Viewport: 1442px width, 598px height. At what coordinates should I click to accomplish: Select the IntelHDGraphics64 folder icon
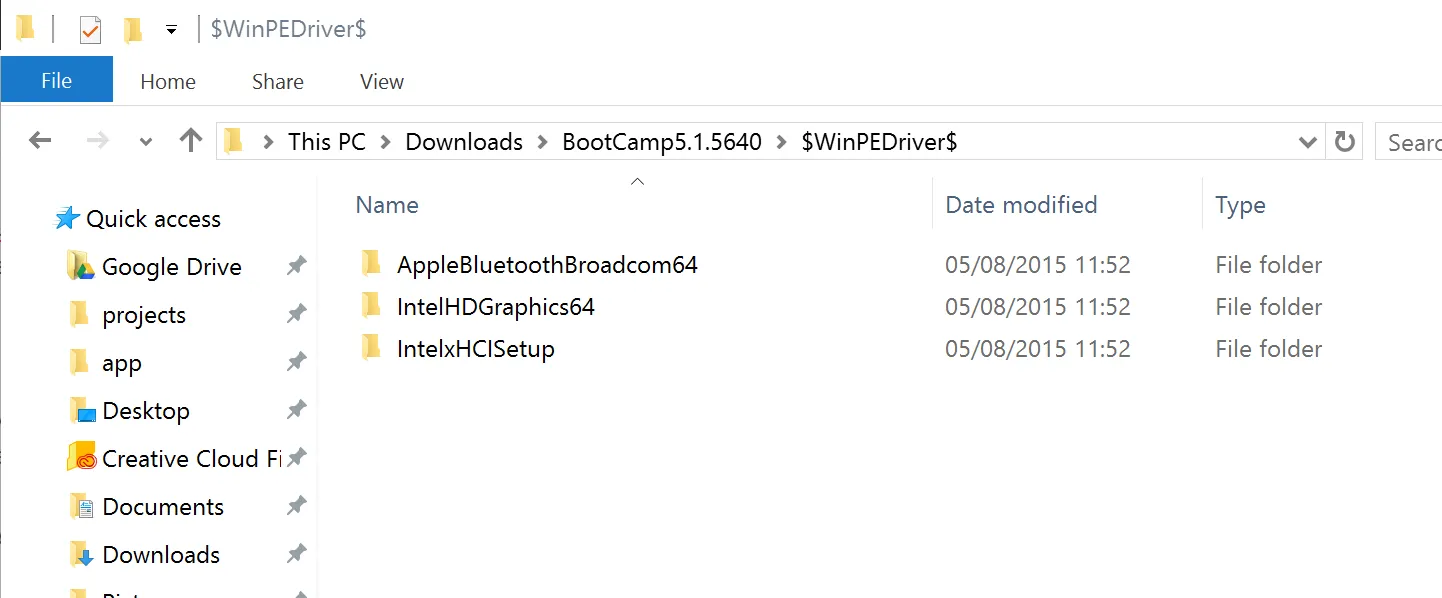(x=371, y=306)
